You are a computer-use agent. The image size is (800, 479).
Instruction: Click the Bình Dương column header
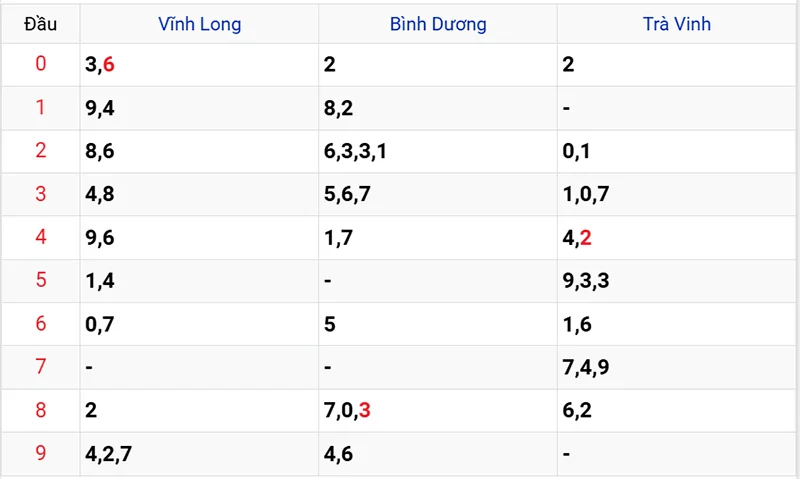(438, 24)
